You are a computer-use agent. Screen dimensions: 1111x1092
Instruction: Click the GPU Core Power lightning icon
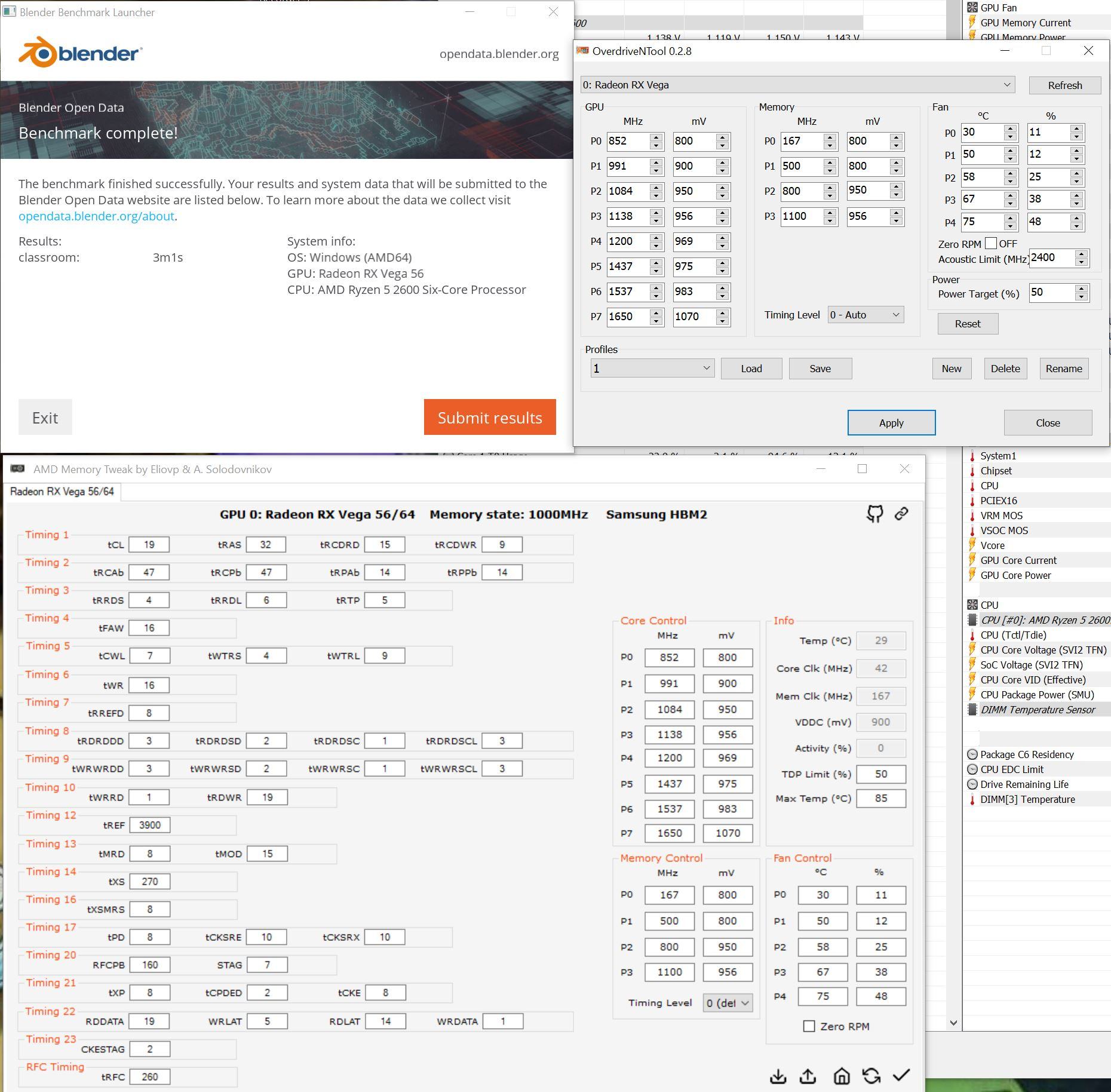(x=972, y=575)
